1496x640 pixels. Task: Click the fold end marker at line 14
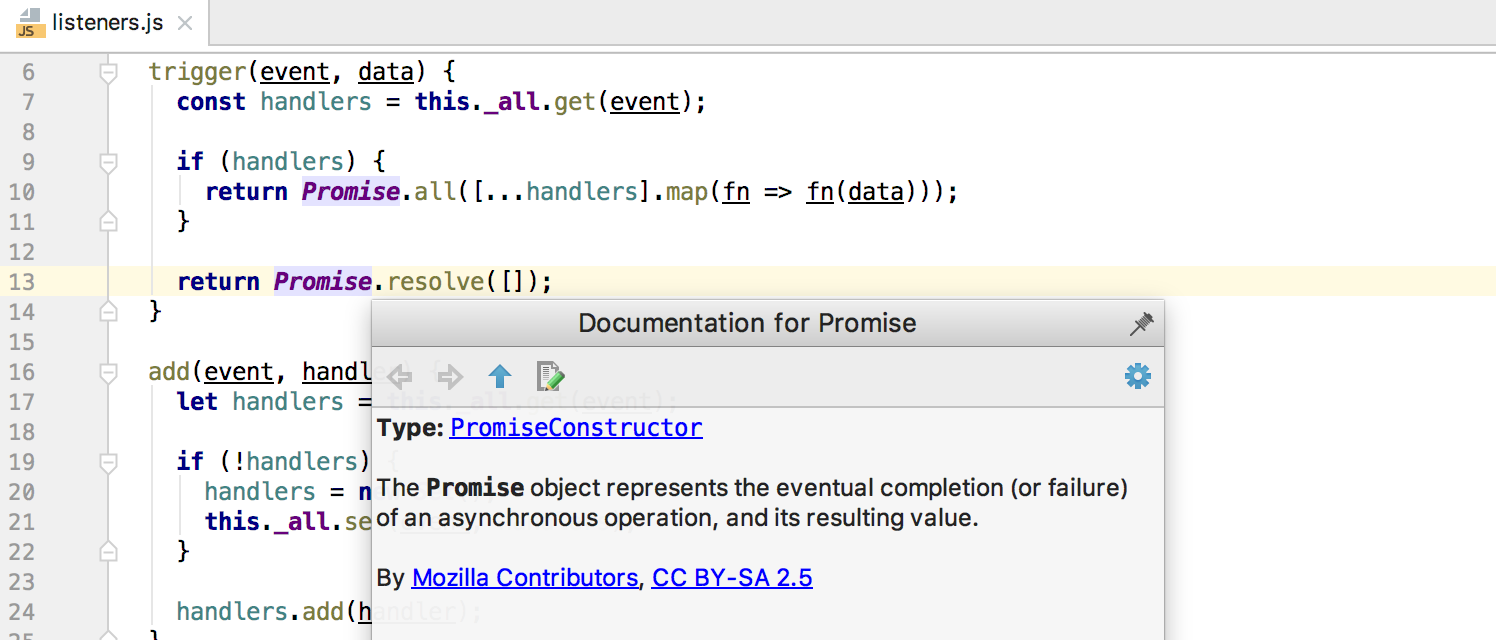pos(108,312)
